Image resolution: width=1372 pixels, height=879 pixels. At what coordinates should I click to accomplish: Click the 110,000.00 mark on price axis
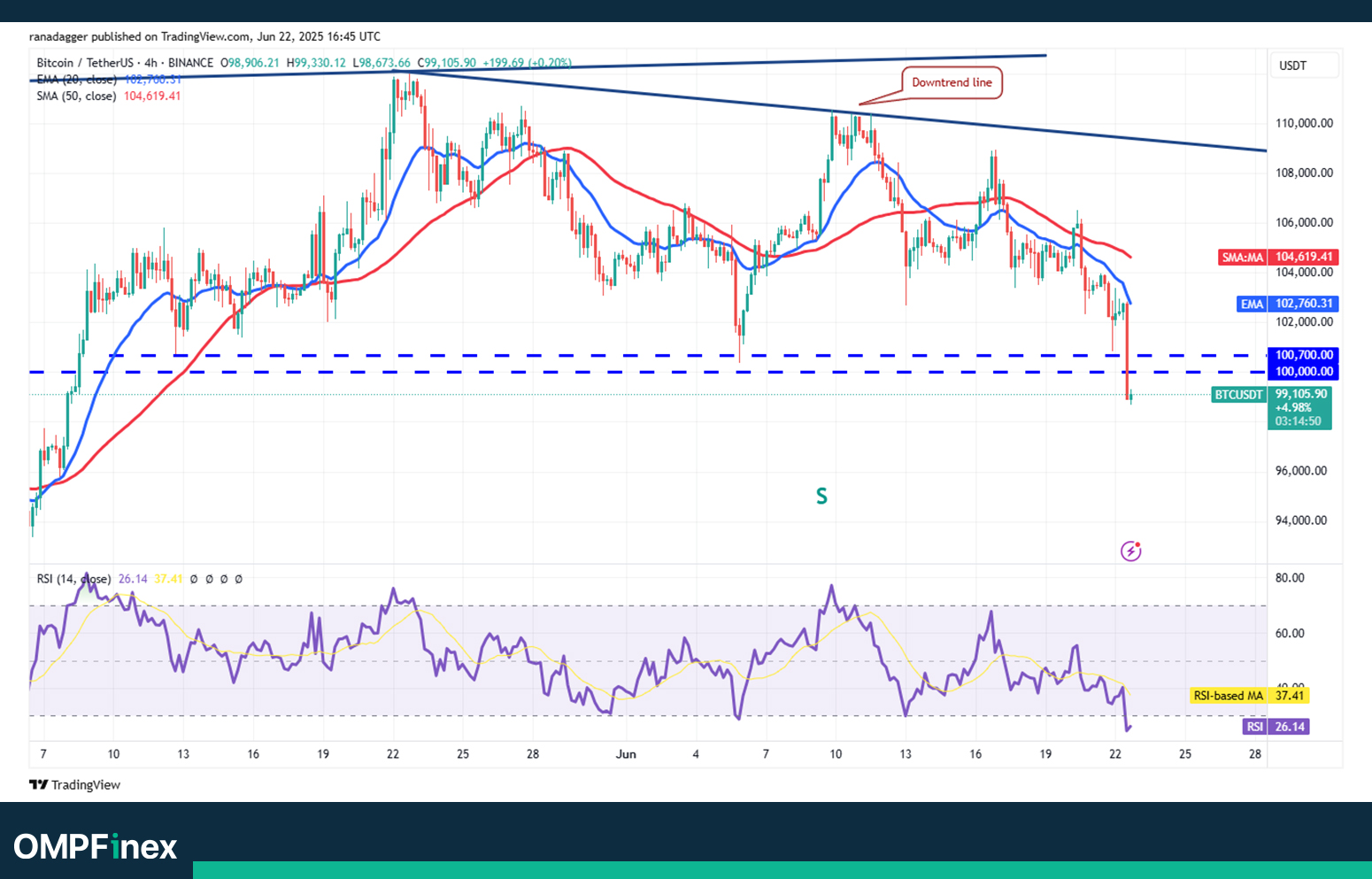(1303, 123)
